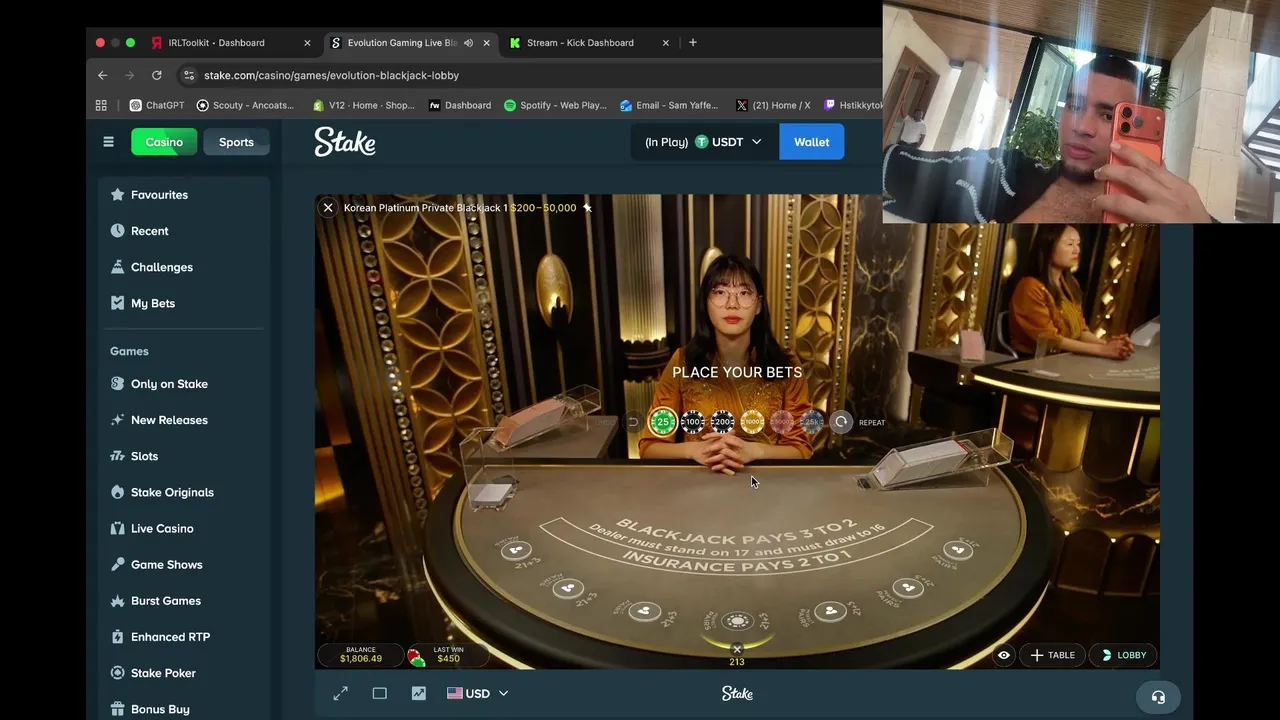The height and width of the screenshot is (720, 1280).
Task: Click the Slots 777 icon
Action: (117, 456)
